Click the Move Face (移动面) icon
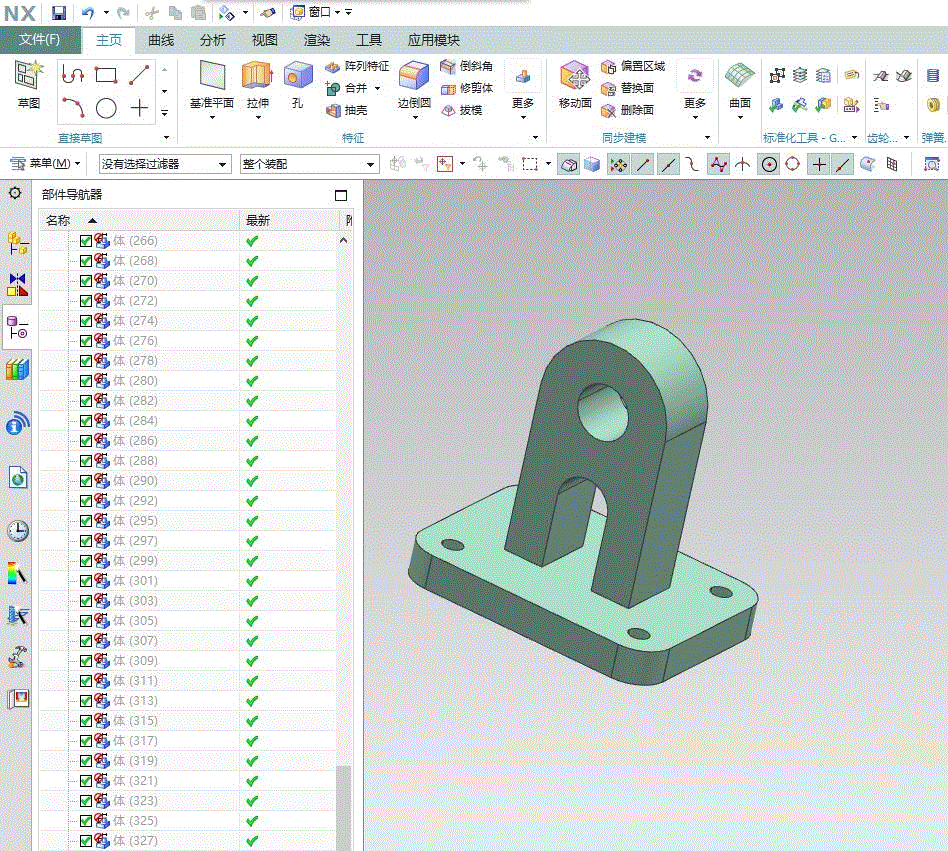Screen dimensions: 948x851 click(x=574, y=77)
